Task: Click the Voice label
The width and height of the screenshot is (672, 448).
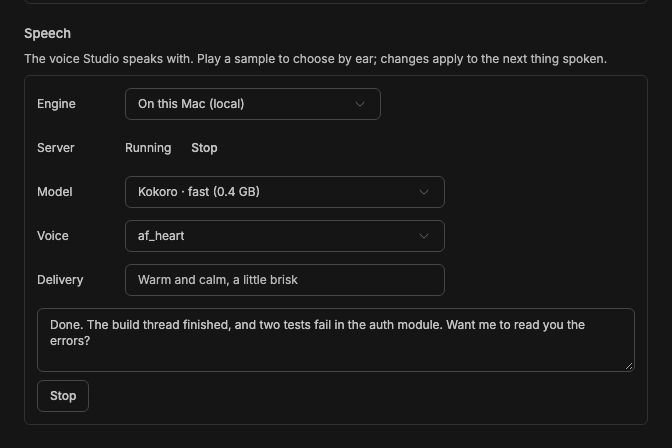Action: click(53, 236)
